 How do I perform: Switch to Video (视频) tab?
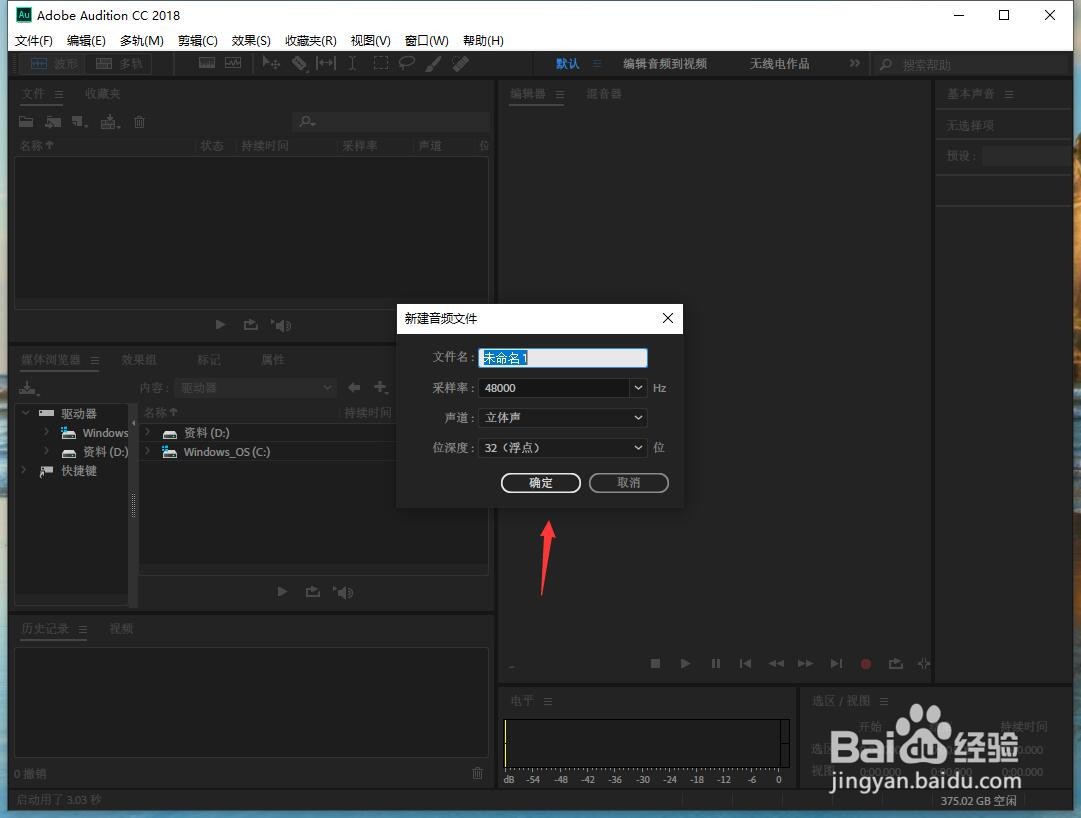[121, 628]
